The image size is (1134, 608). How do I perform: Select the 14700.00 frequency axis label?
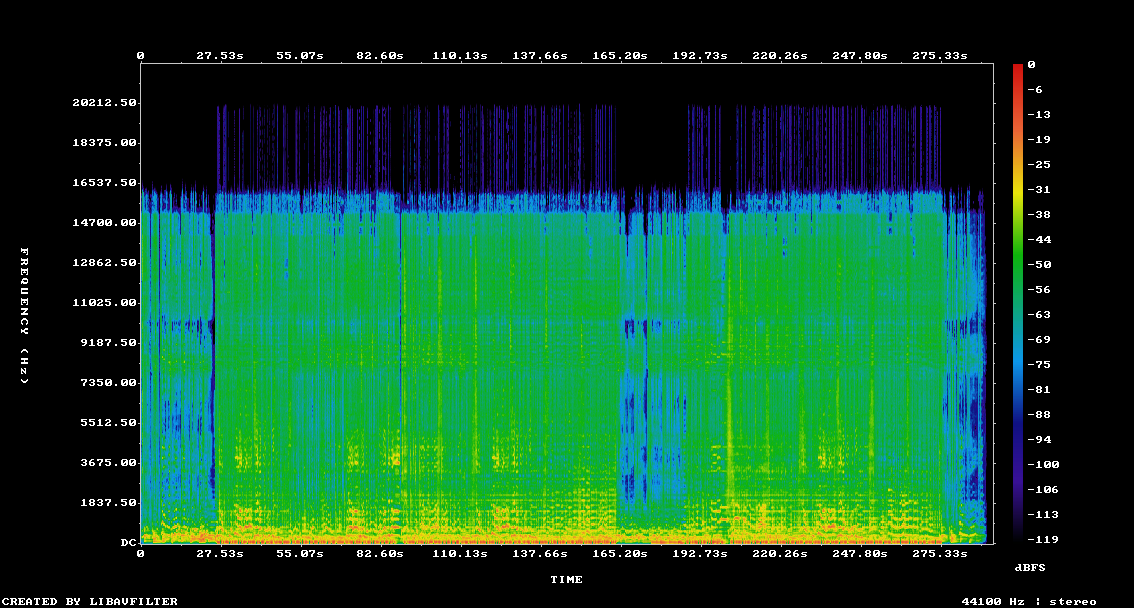[x=104, y=223]
